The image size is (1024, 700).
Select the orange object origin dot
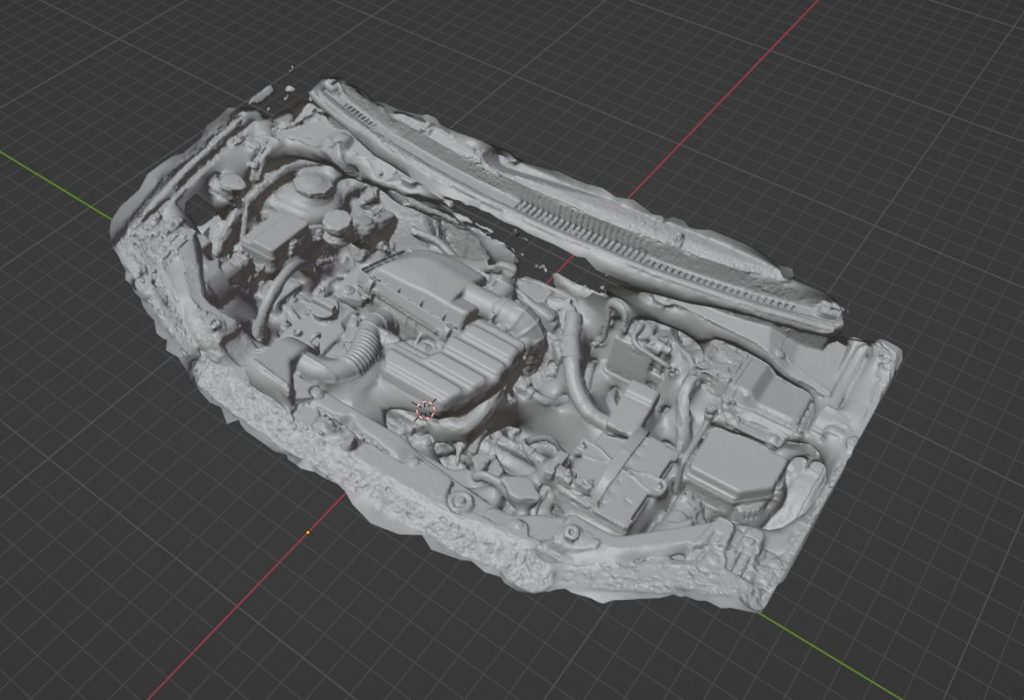tap(308, 532)
